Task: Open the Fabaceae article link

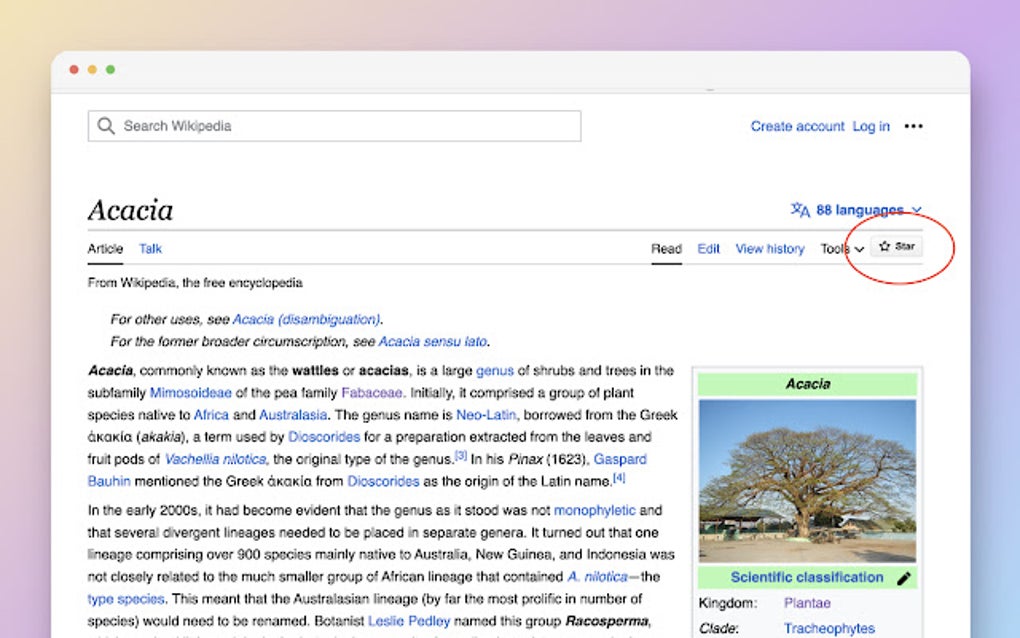Action: (371, 393)
